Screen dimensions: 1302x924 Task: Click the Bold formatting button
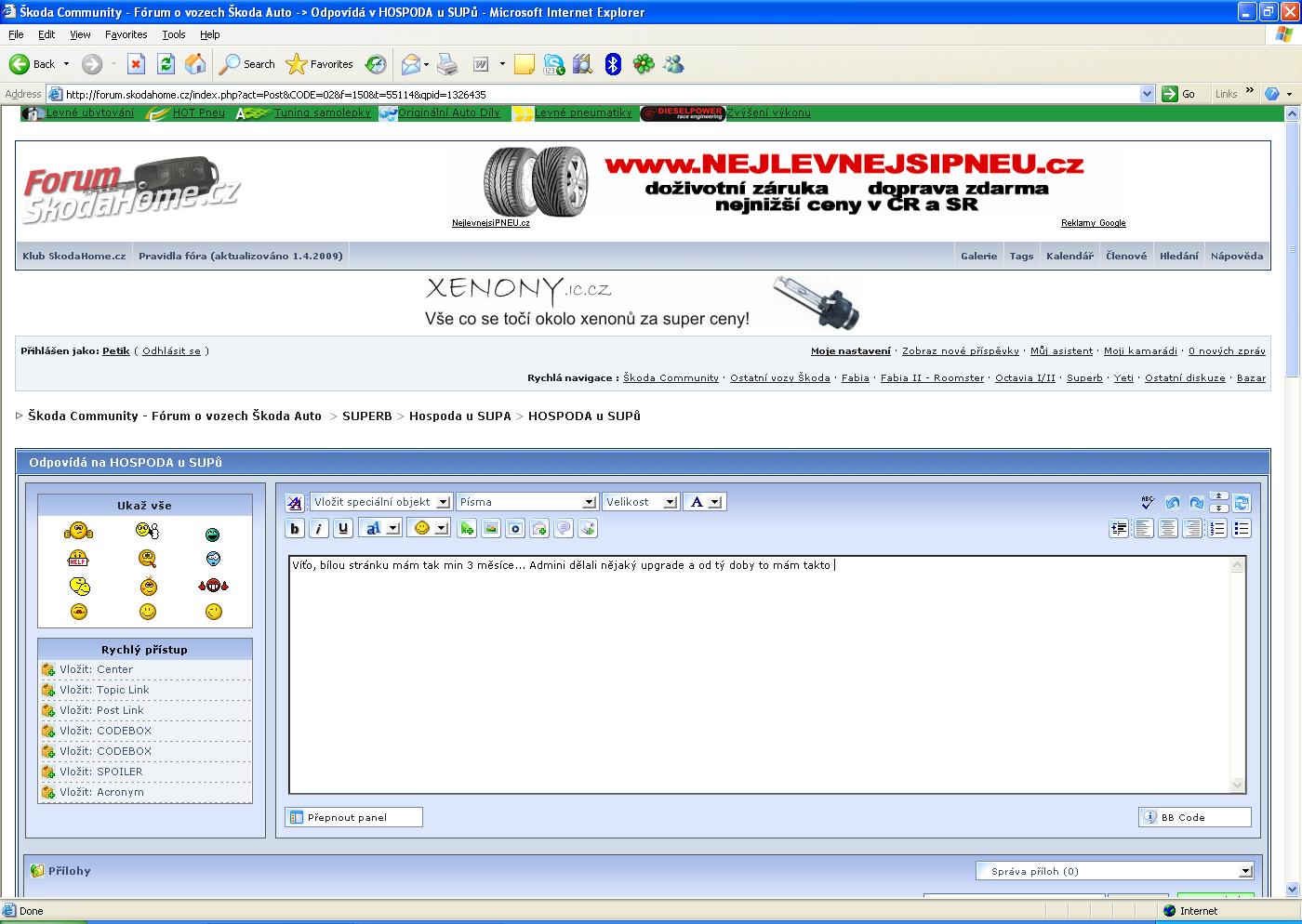[x=295, y=529]
